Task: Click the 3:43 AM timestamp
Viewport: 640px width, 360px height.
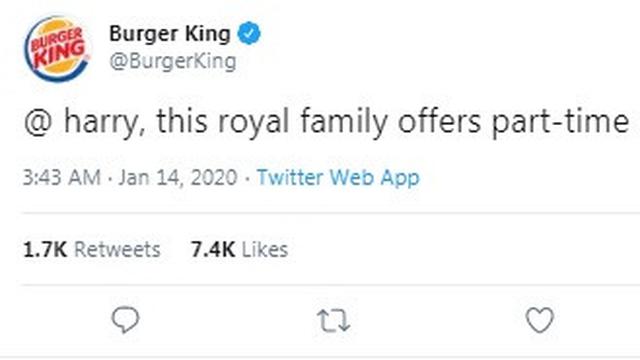Action: pos(62,178)
